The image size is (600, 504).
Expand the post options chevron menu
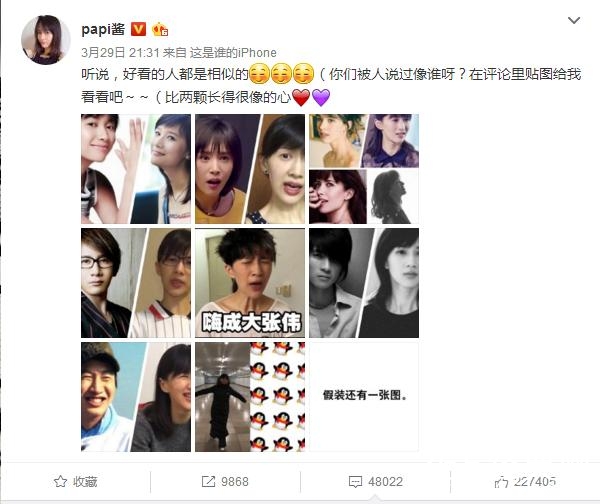tap(574, 20)
